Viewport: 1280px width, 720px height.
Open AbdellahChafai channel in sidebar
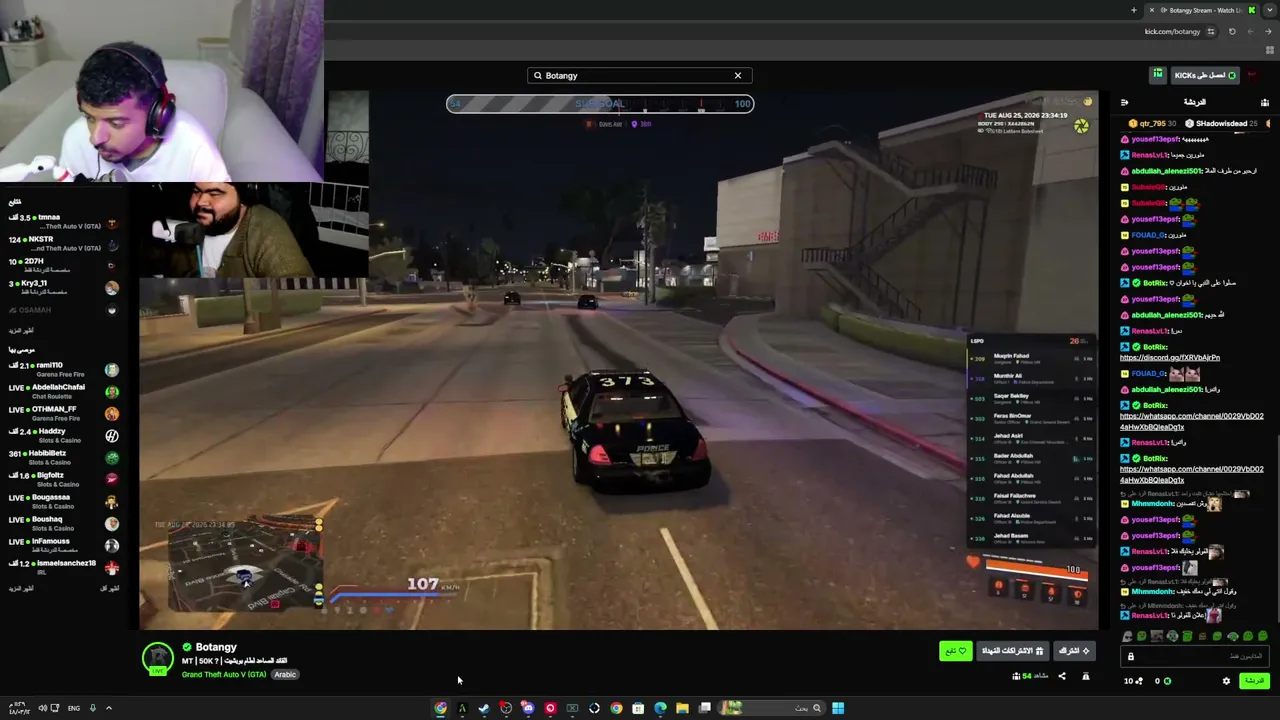click(x=62, y=392)
